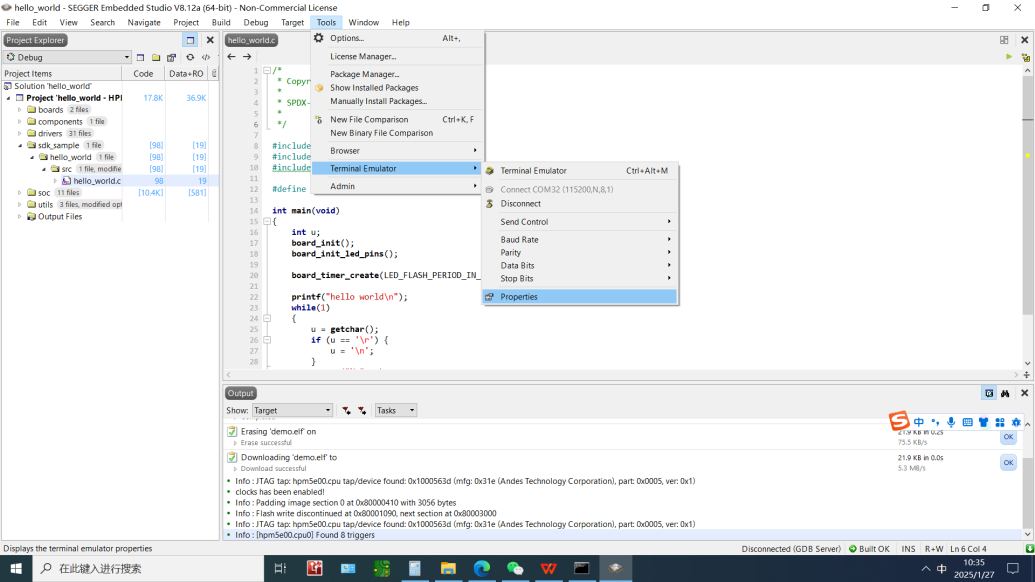This screenshot has height=582, width=1035.
Task: Click the binoculars find icon in Output
Action: click(1005, 393)
